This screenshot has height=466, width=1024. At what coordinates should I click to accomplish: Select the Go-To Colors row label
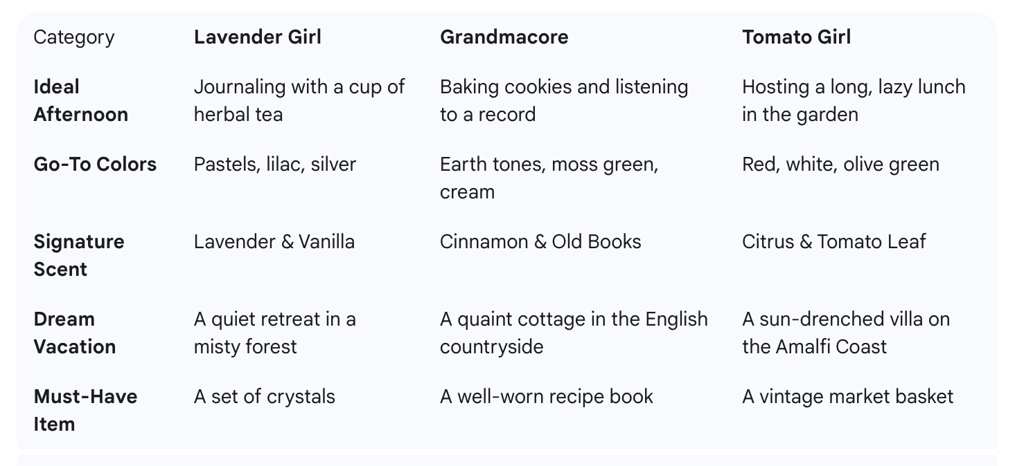[95, 164]
